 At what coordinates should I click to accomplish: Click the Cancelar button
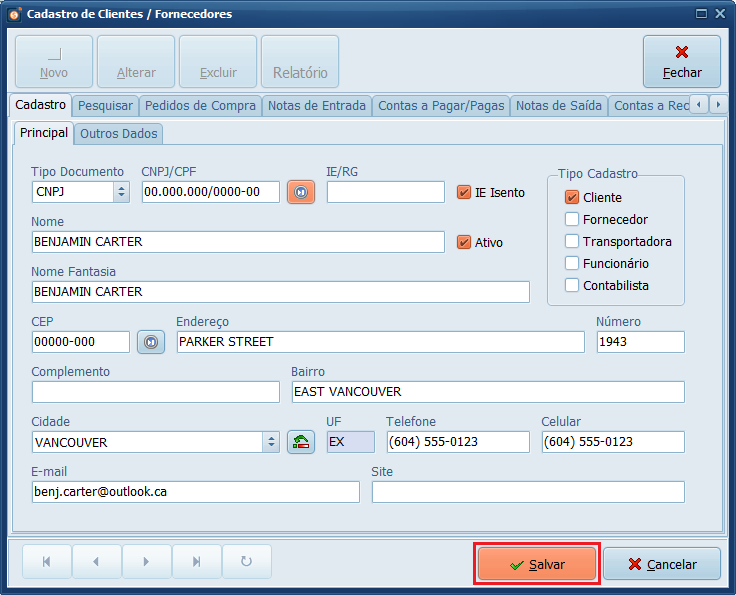tap(662, 564)
